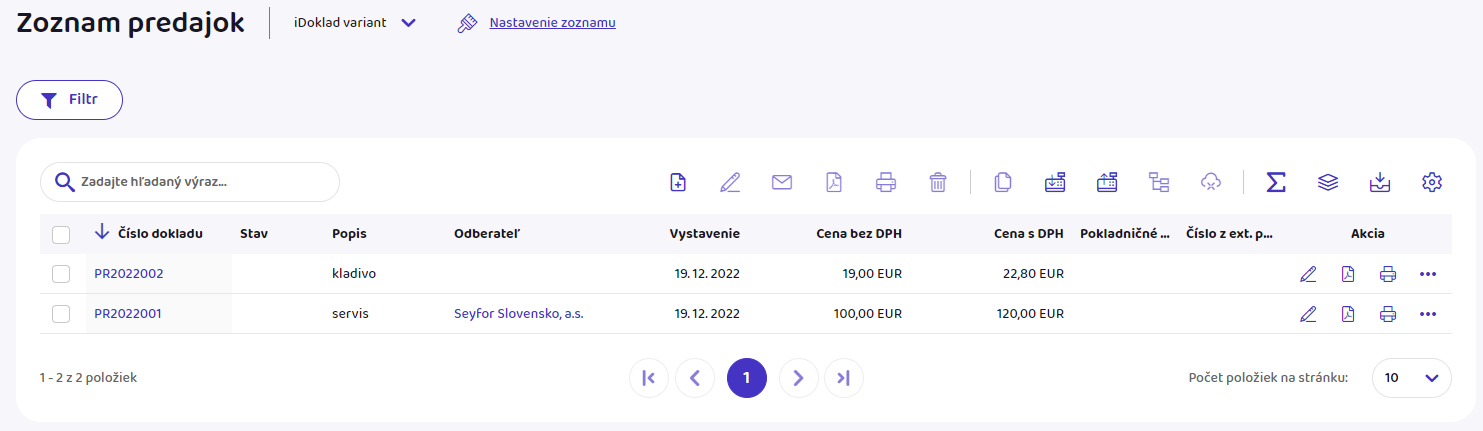1483x431 pixels.
Task: Open the Nastavenie zoznamu link
Action: tap(552, 23)
